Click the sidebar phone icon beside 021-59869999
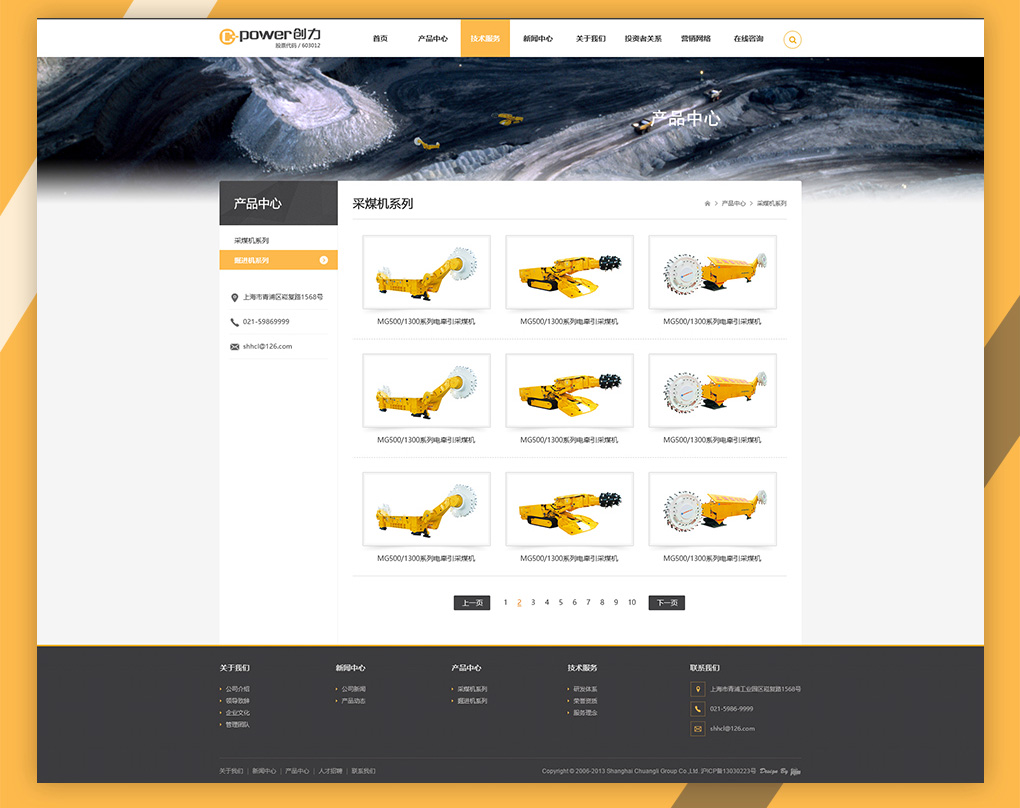Screen dimensions: 1020x808 [234, 322]
